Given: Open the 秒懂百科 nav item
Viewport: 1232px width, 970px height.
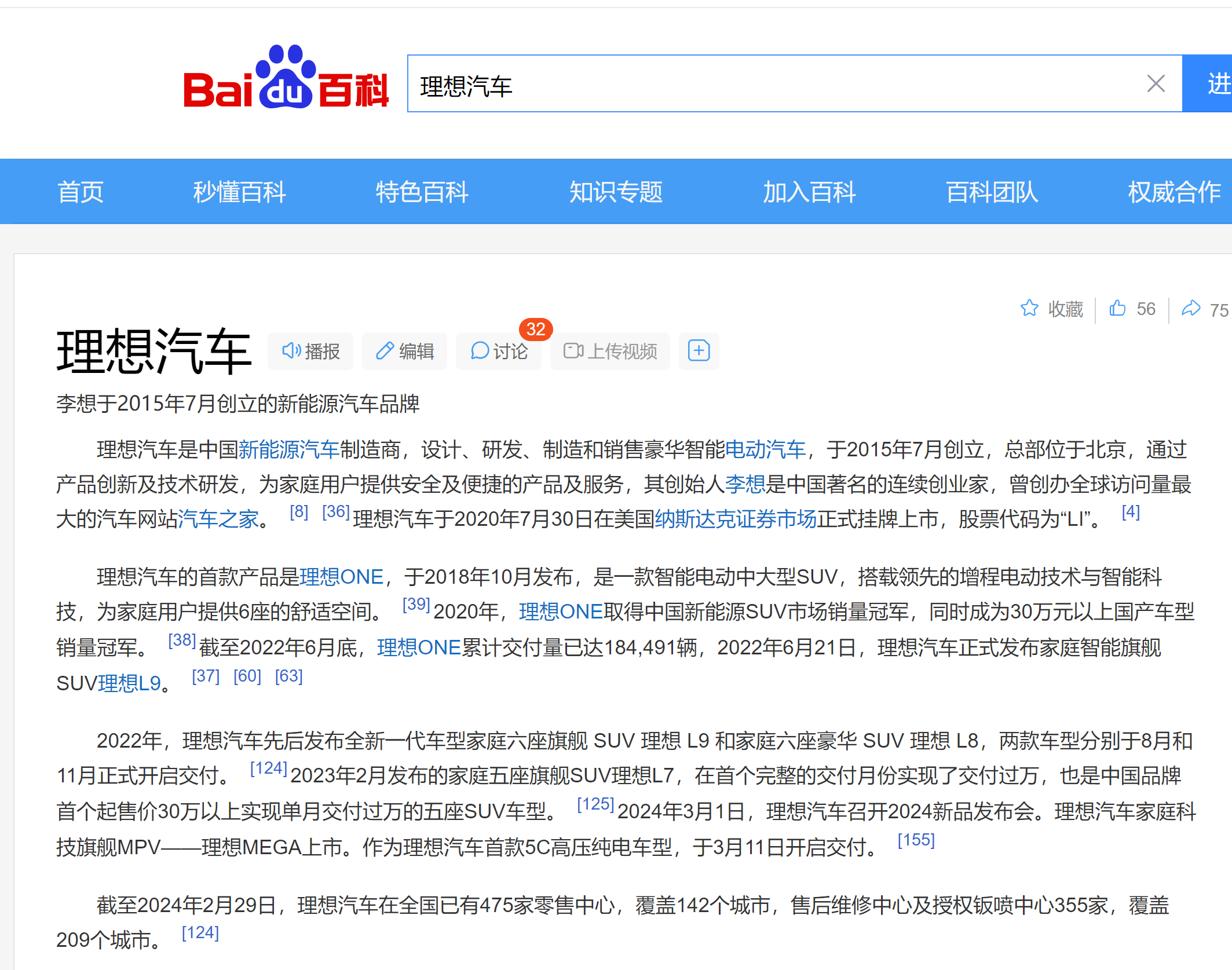Looking at the screenshot, I should click(x=239, y=192).
